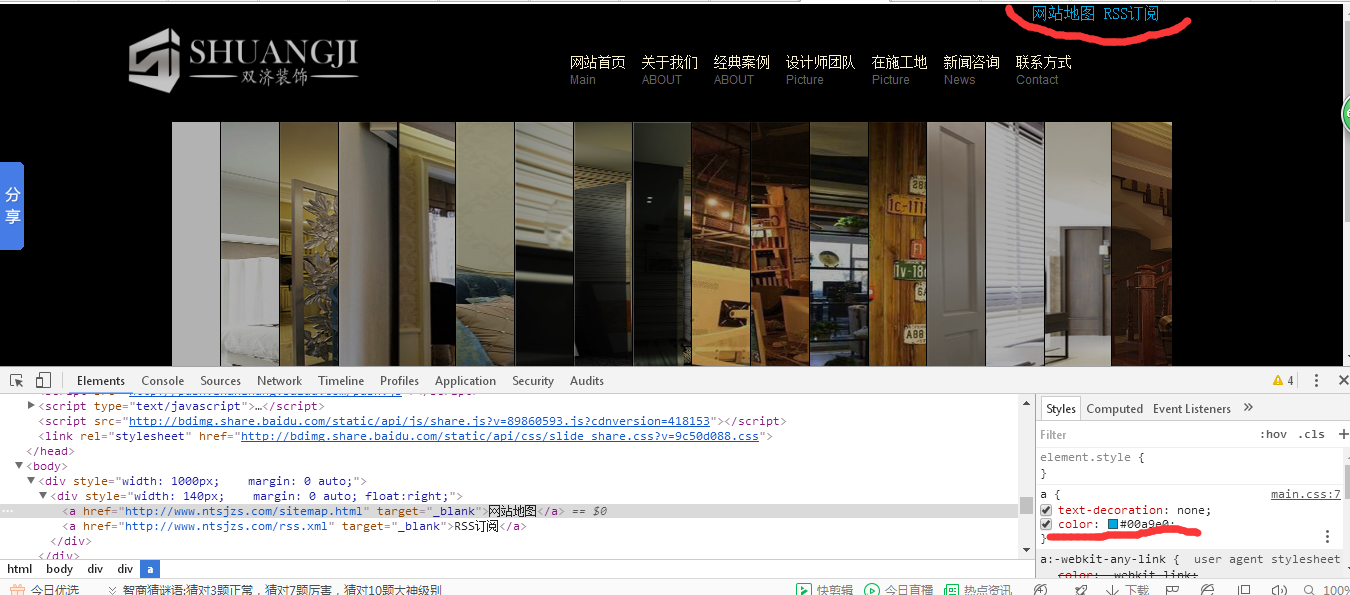Open DevTools three-dot customize menu
Viewport: 1350px width, 595px height.
(x=1317, y=381)
